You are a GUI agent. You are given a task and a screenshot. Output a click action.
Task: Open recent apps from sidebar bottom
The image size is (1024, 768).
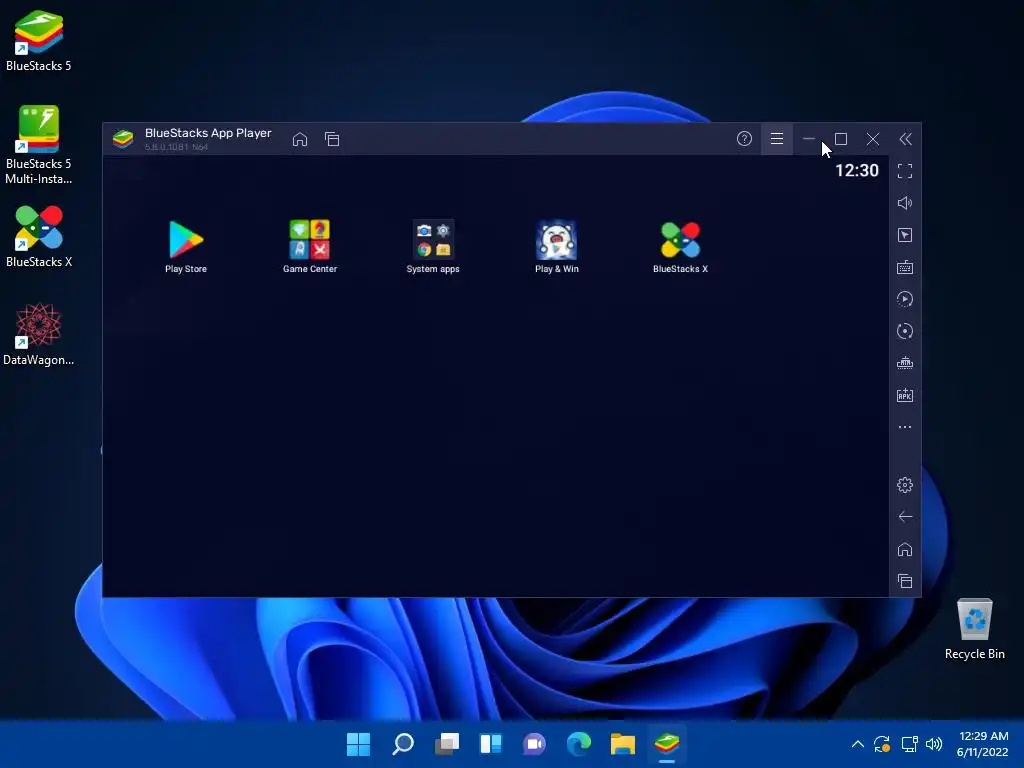(904, 581)
